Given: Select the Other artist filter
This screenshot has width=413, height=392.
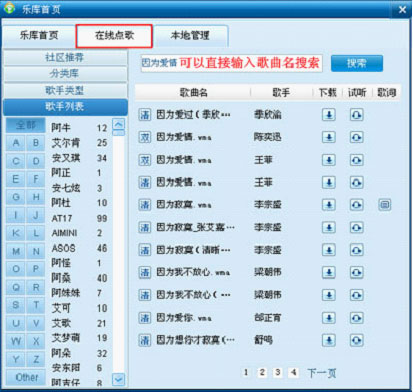Looking at the screenshot, I should pyautogui.click(x=26, y=378).
